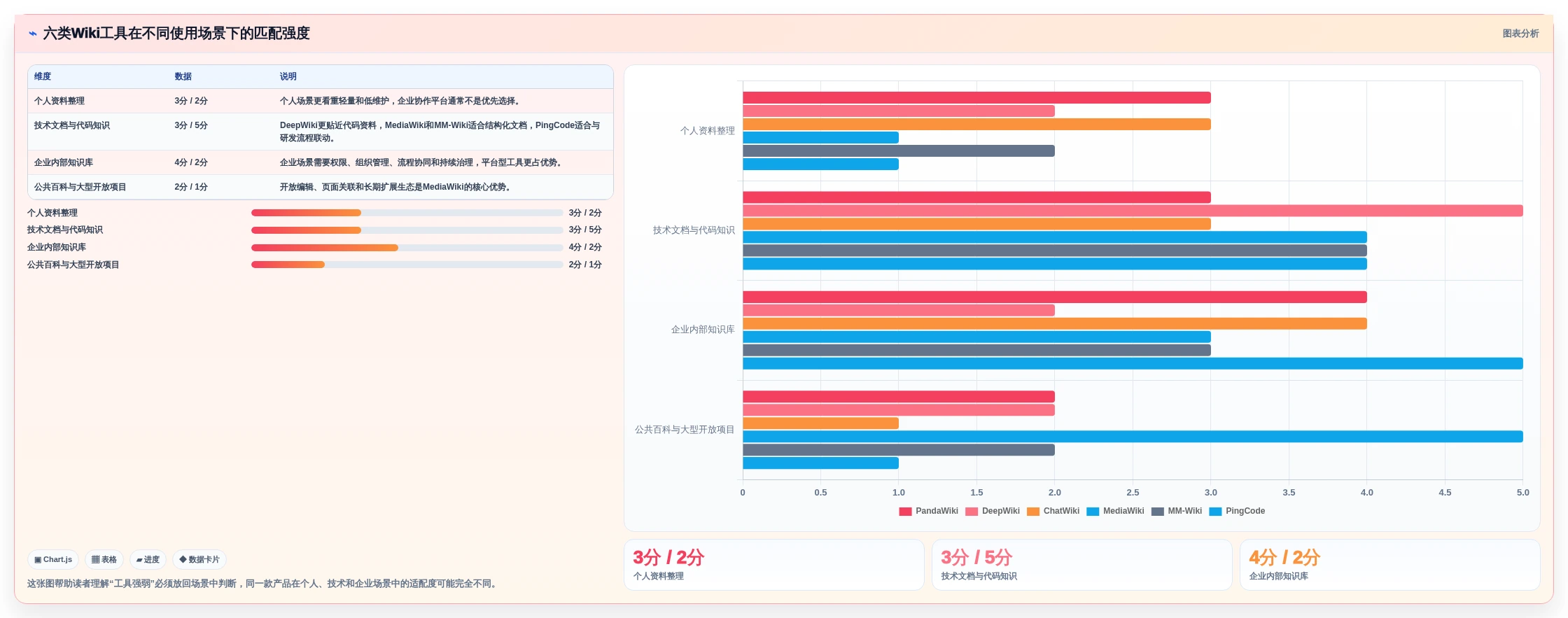Click the pink DeepWiki bar reaching 5.0 in 技术文档与代码知识
Viewport: 1568px width, 618px height.
(x=1133, y=211)
